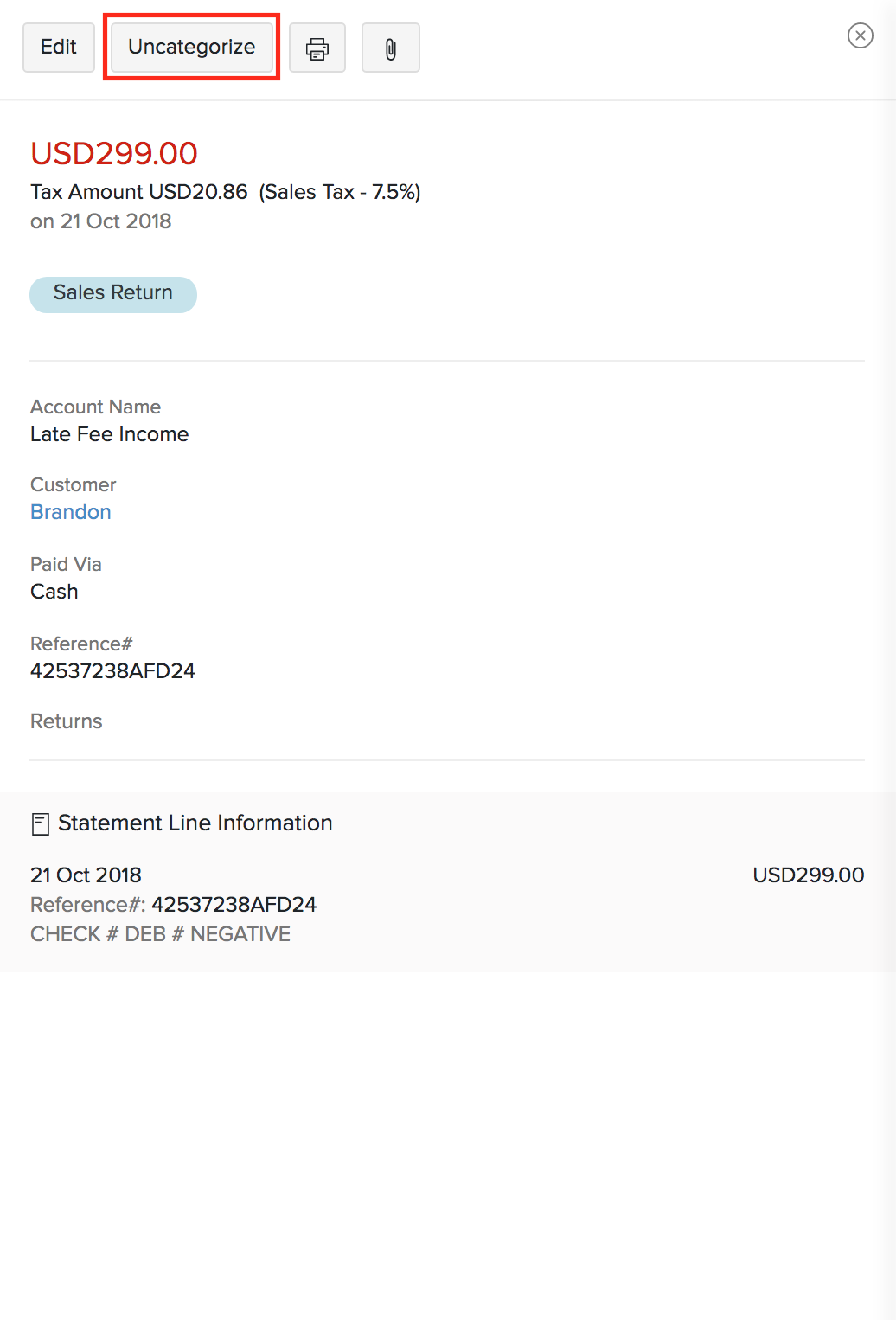Click the Statement Line Information document icon
896x1320 pixels.
point(40,823)
